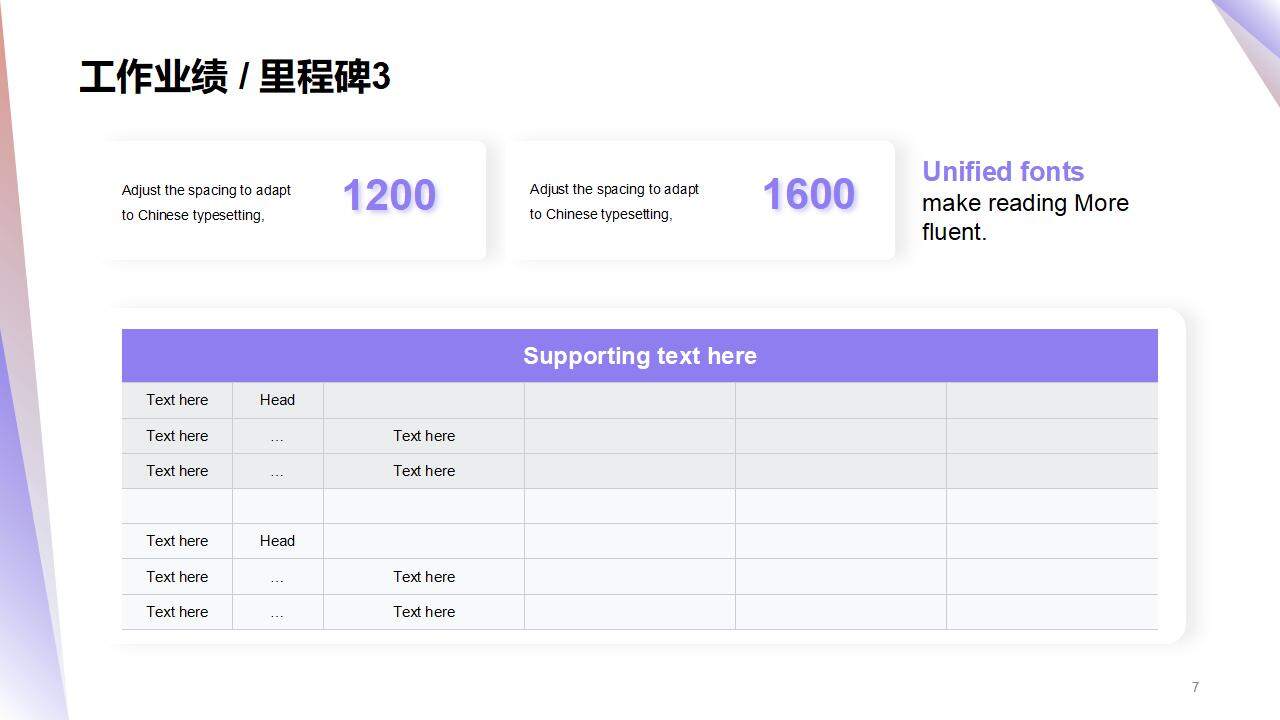The image size is (1280, 720).
Task: Select the spacing description beside 1200
Action: [207, 202]
